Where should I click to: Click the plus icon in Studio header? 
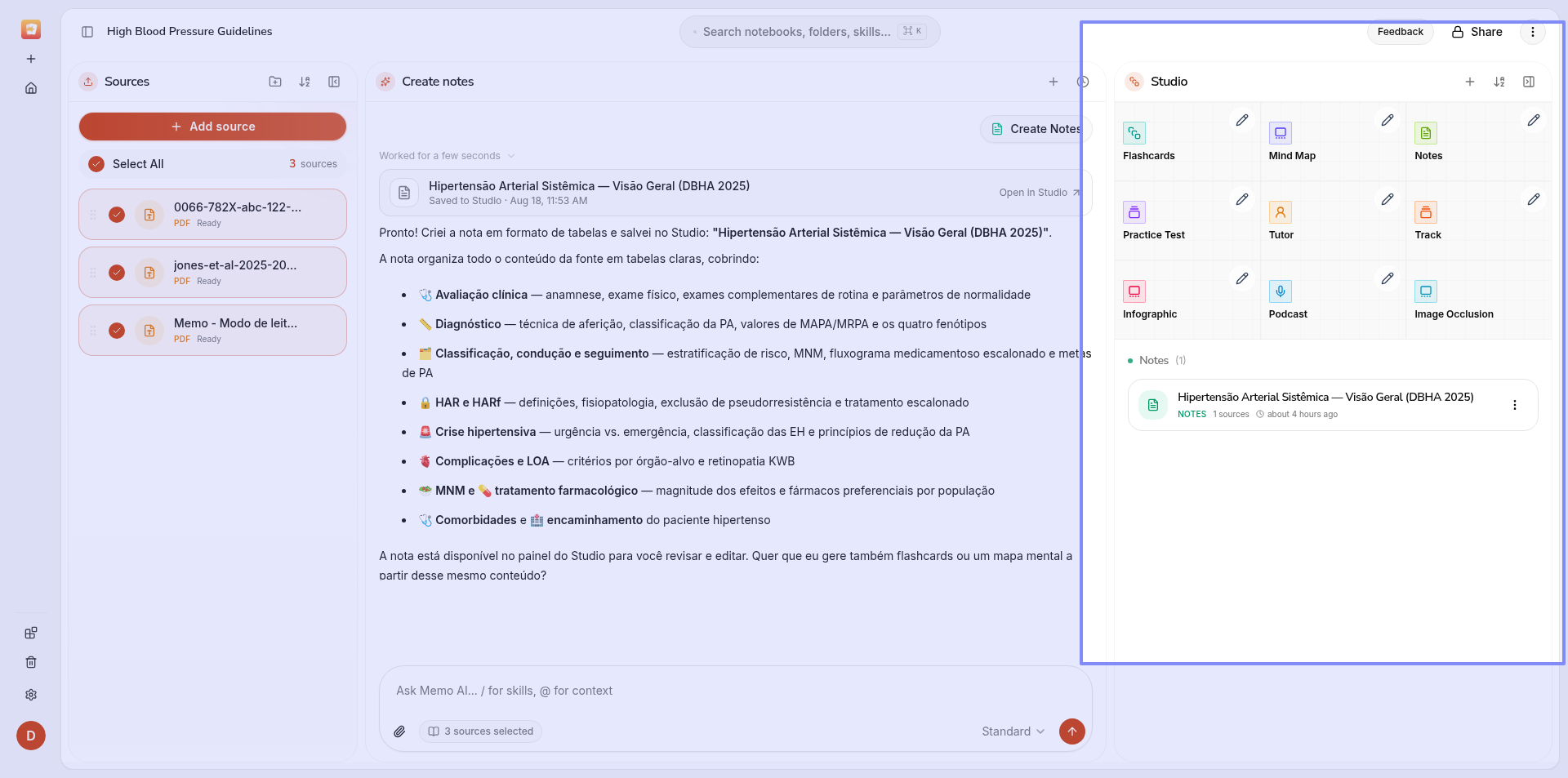pos(1470,82)
